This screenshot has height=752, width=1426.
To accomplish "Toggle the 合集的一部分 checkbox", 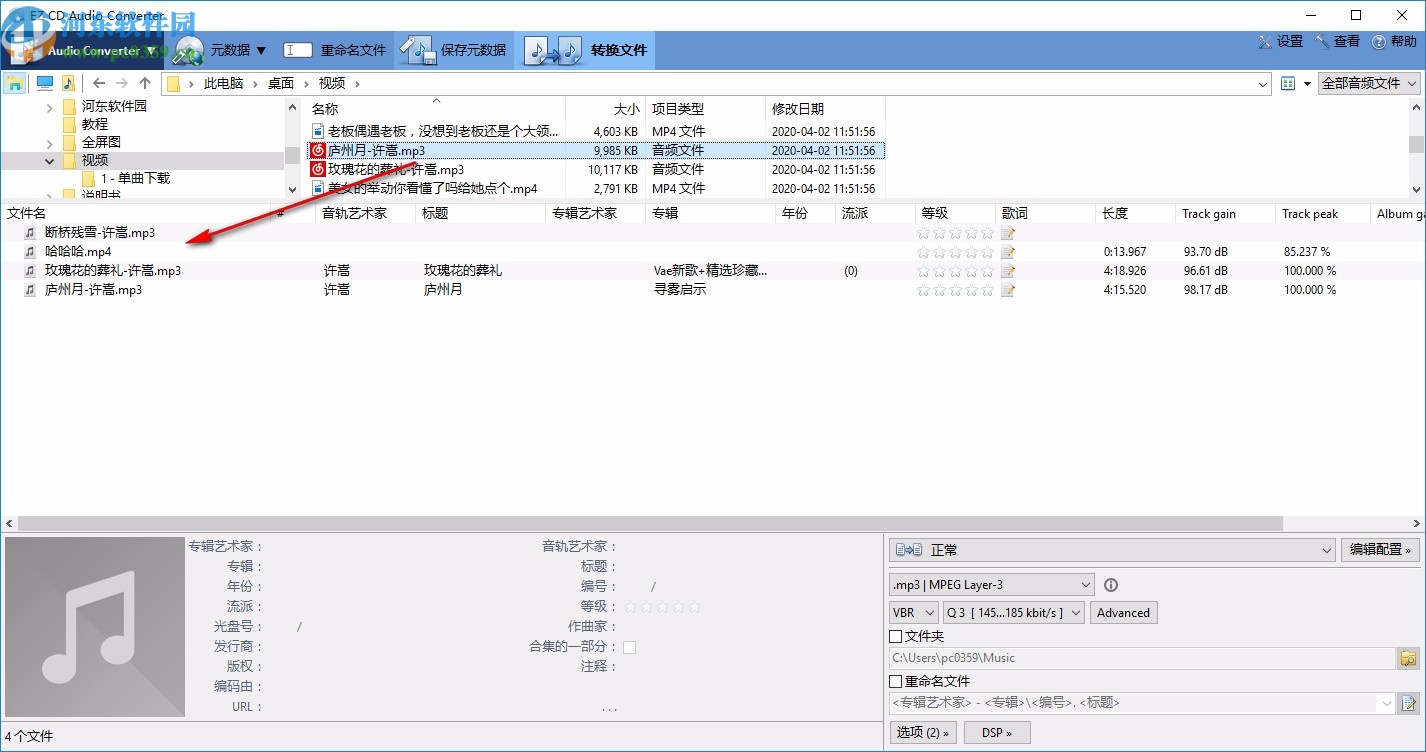I will pyautogui.click(x=630, y=647).
